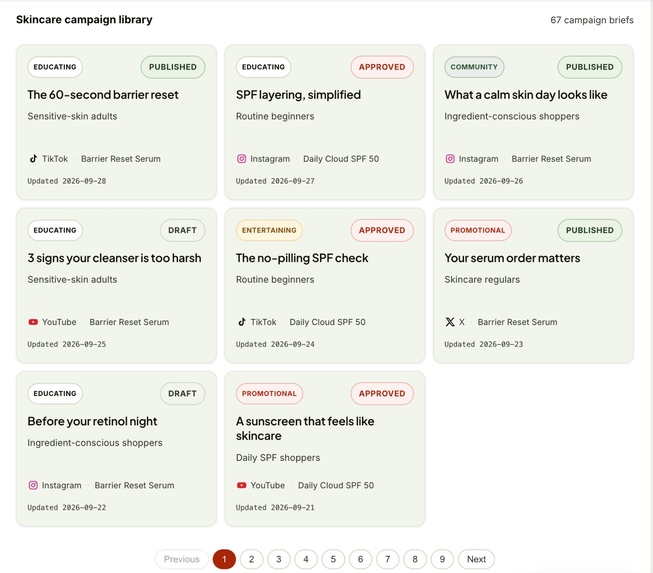Click EDUCATING tag on retinol night card
This screenshot has height=573, width=653.
click(x=55, y=394)
